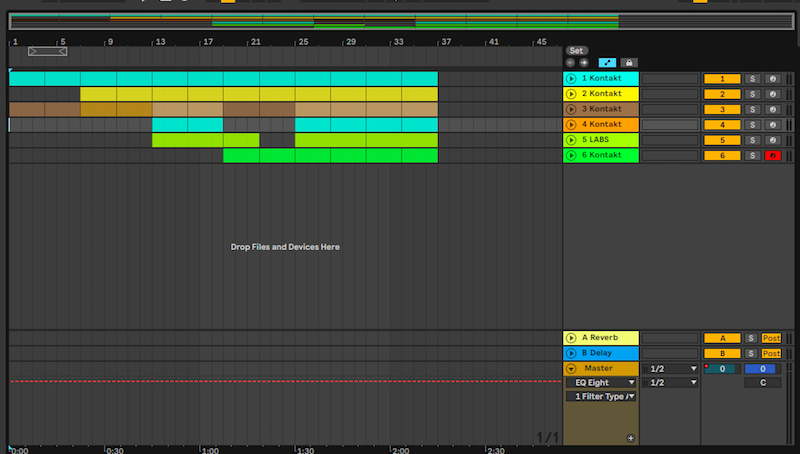The image size is (800, 454).
Task: Unfold the 2 Kontakt track
Action: pyautogui.click(x=571, y=94)
